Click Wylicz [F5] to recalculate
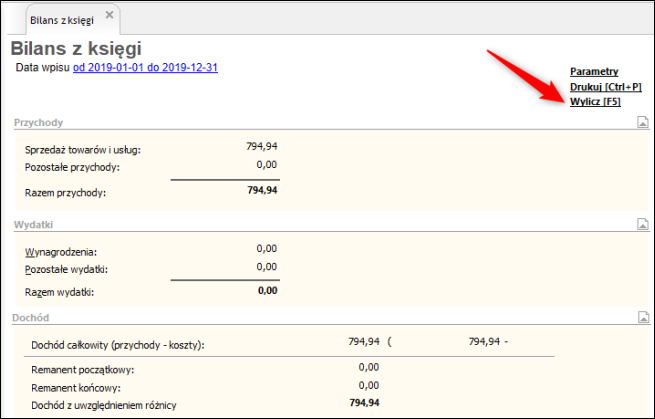The image size is (655, 419). coord(595,102)
